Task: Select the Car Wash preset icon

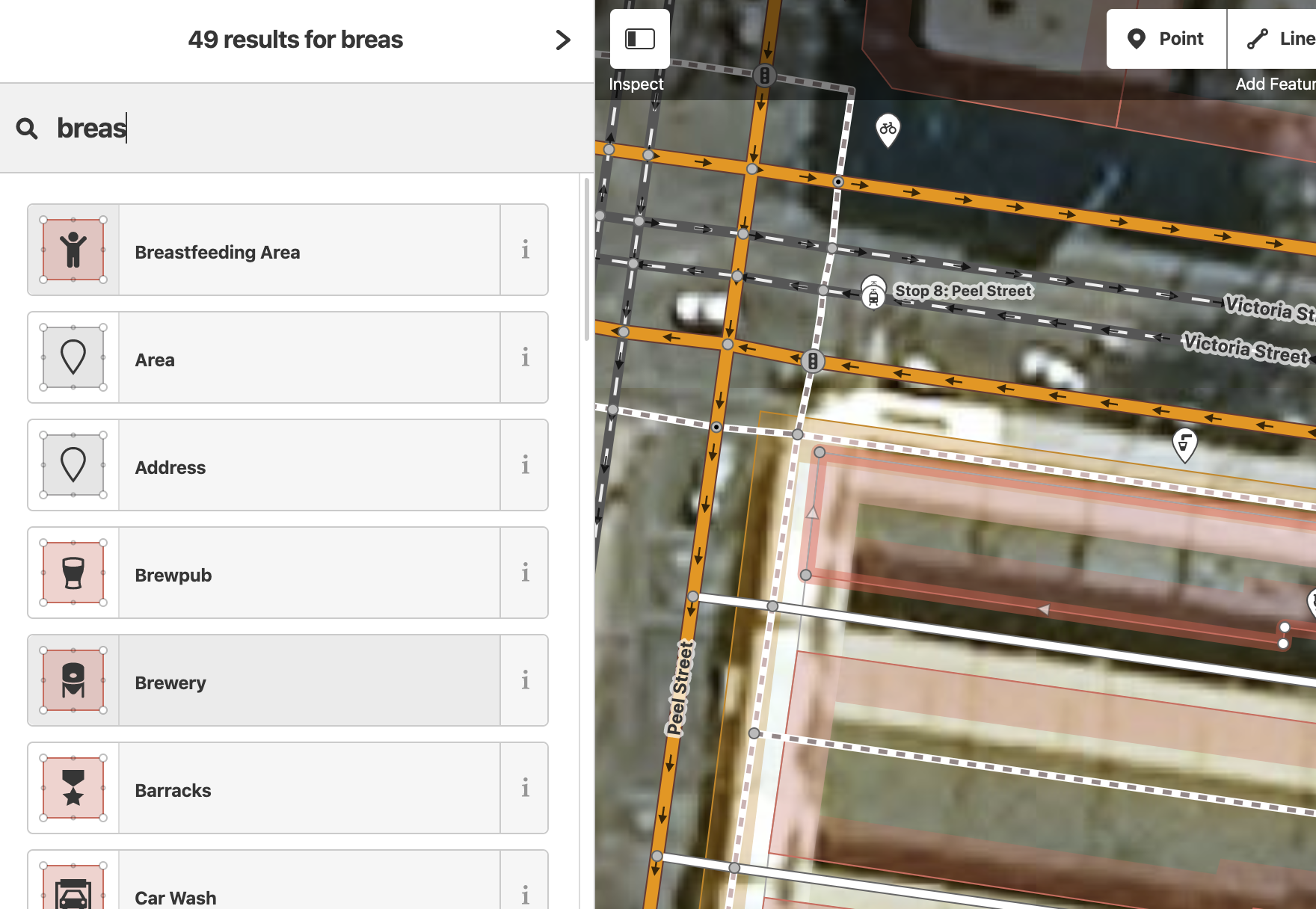Action: (x=73, y=887)
